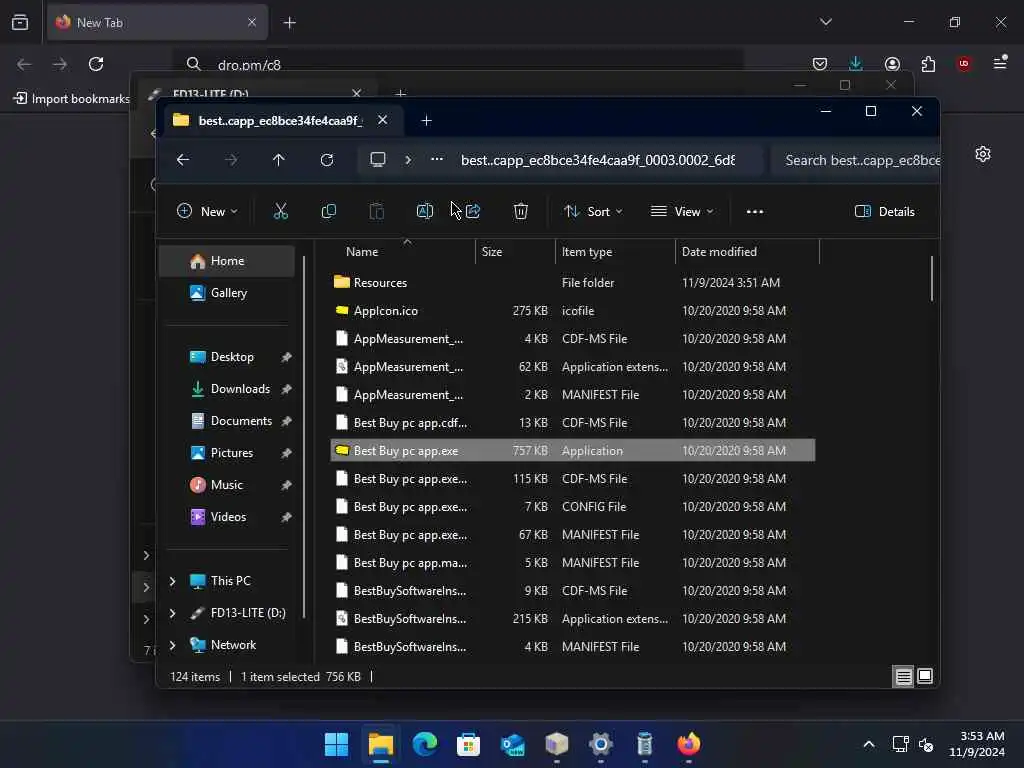1024x768 pixels.
Task: Click the This PC monitor icon in address bar
Action: [x=377, y=159]
